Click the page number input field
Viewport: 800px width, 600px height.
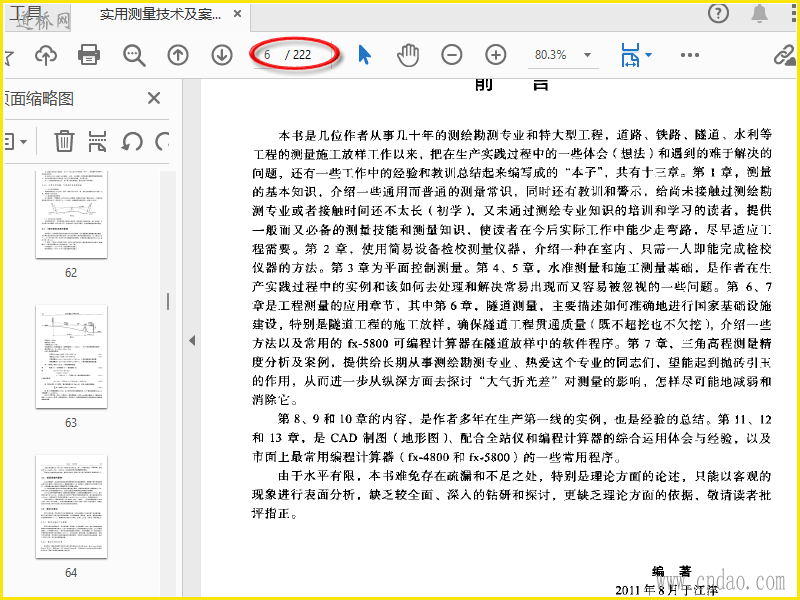269,55
